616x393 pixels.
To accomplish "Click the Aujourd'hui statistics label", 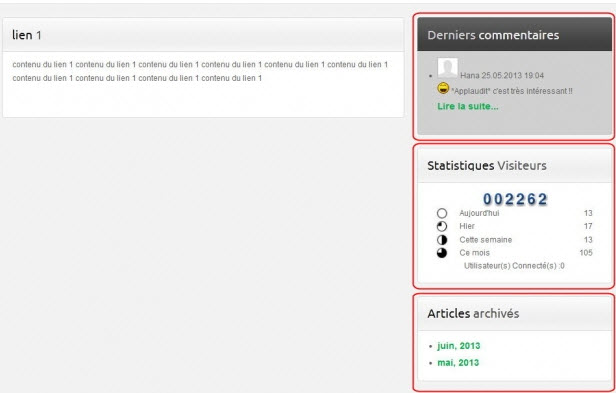I will tap(479, 213).
